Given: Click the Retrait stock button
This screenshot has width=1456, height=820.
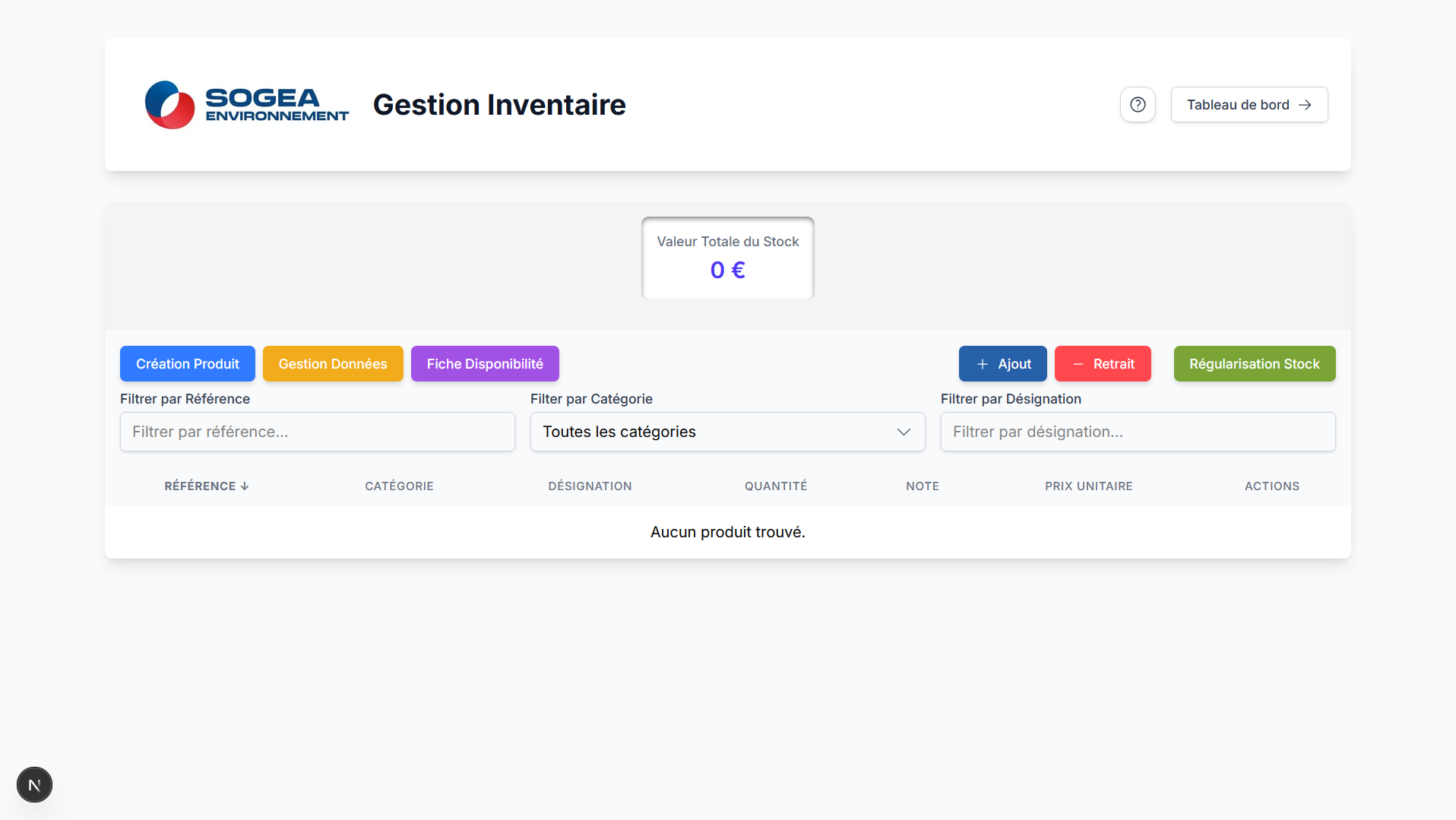Looking at the screenshot, I should [1103, 364].
